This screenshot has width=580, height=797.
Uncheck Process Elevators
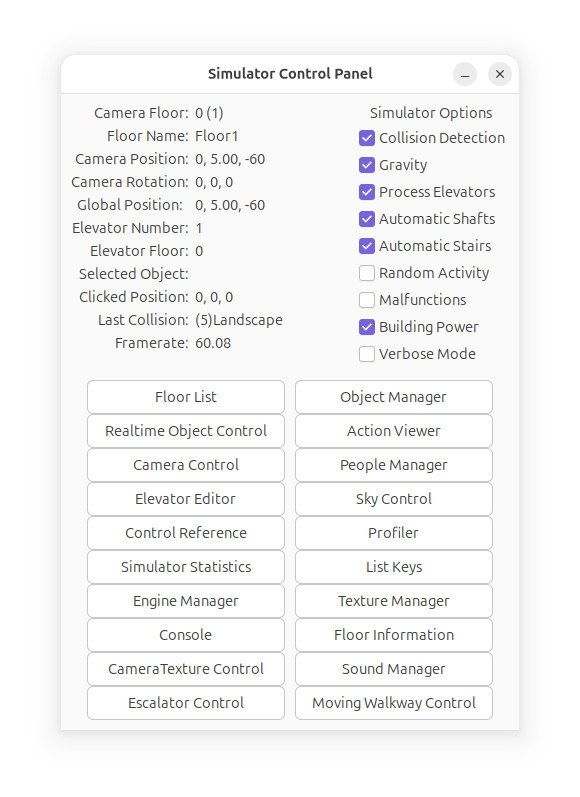click(367, 192)
